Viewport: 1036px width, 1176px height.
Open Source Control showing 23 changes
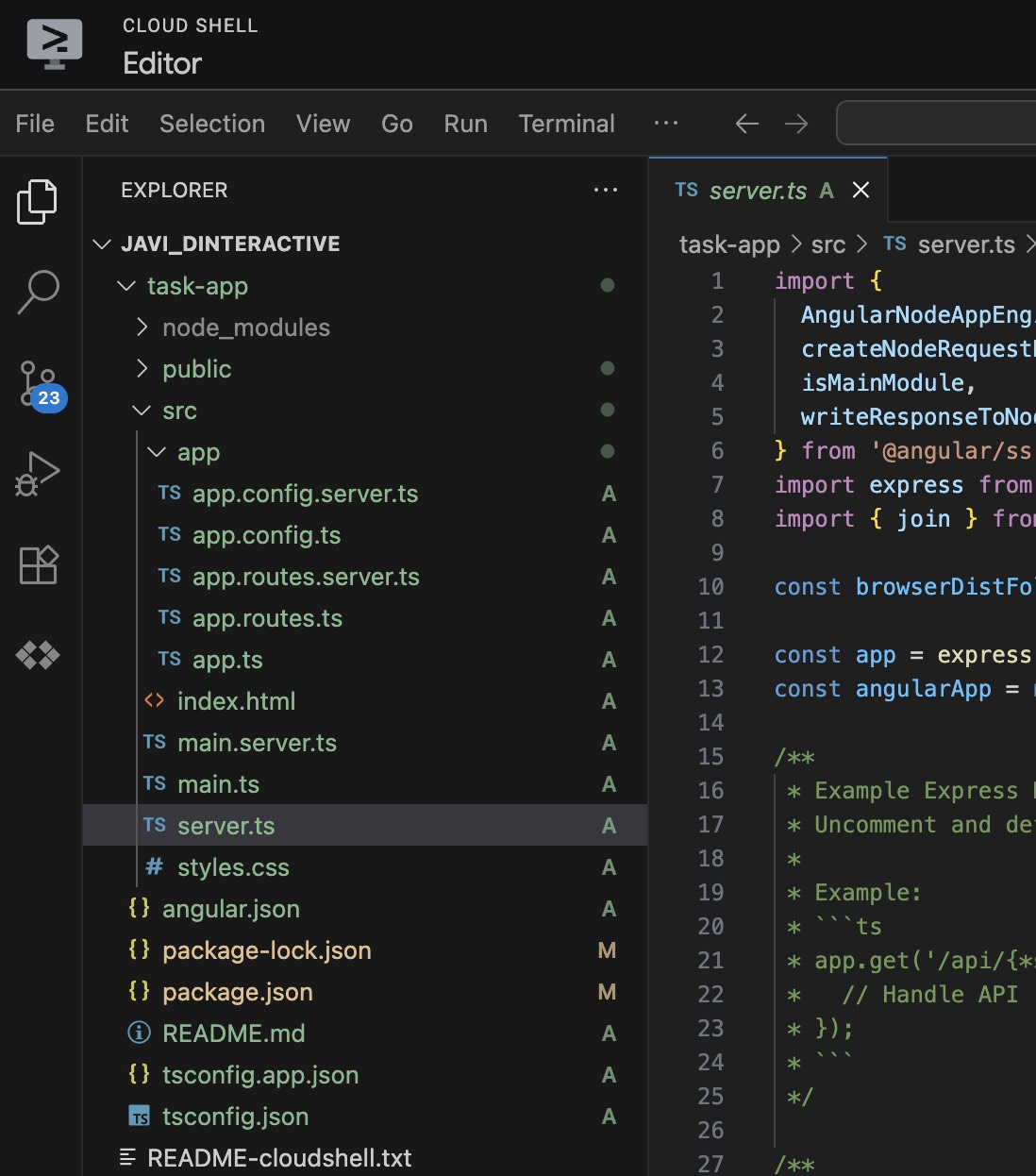click(38, 385)
